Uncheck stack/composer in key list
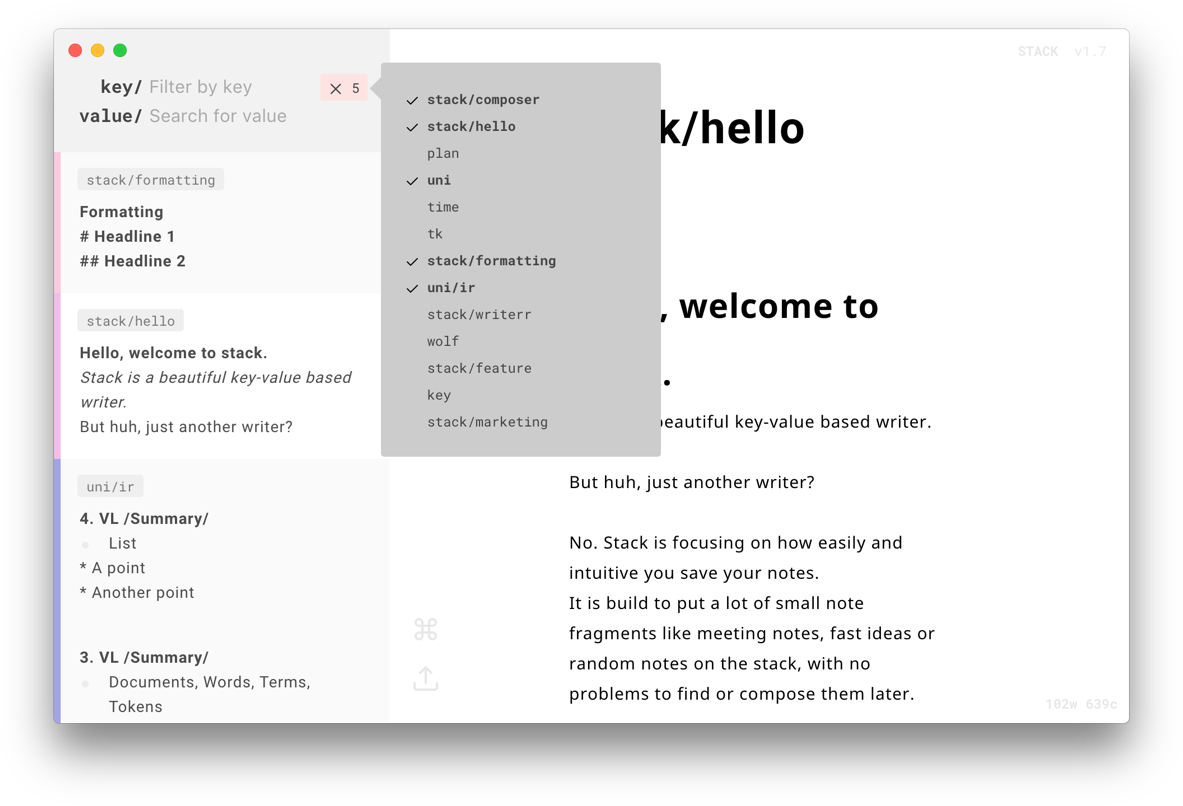Image resolution: width=1183 pixels, height=806 pixels. click(483, 100)
